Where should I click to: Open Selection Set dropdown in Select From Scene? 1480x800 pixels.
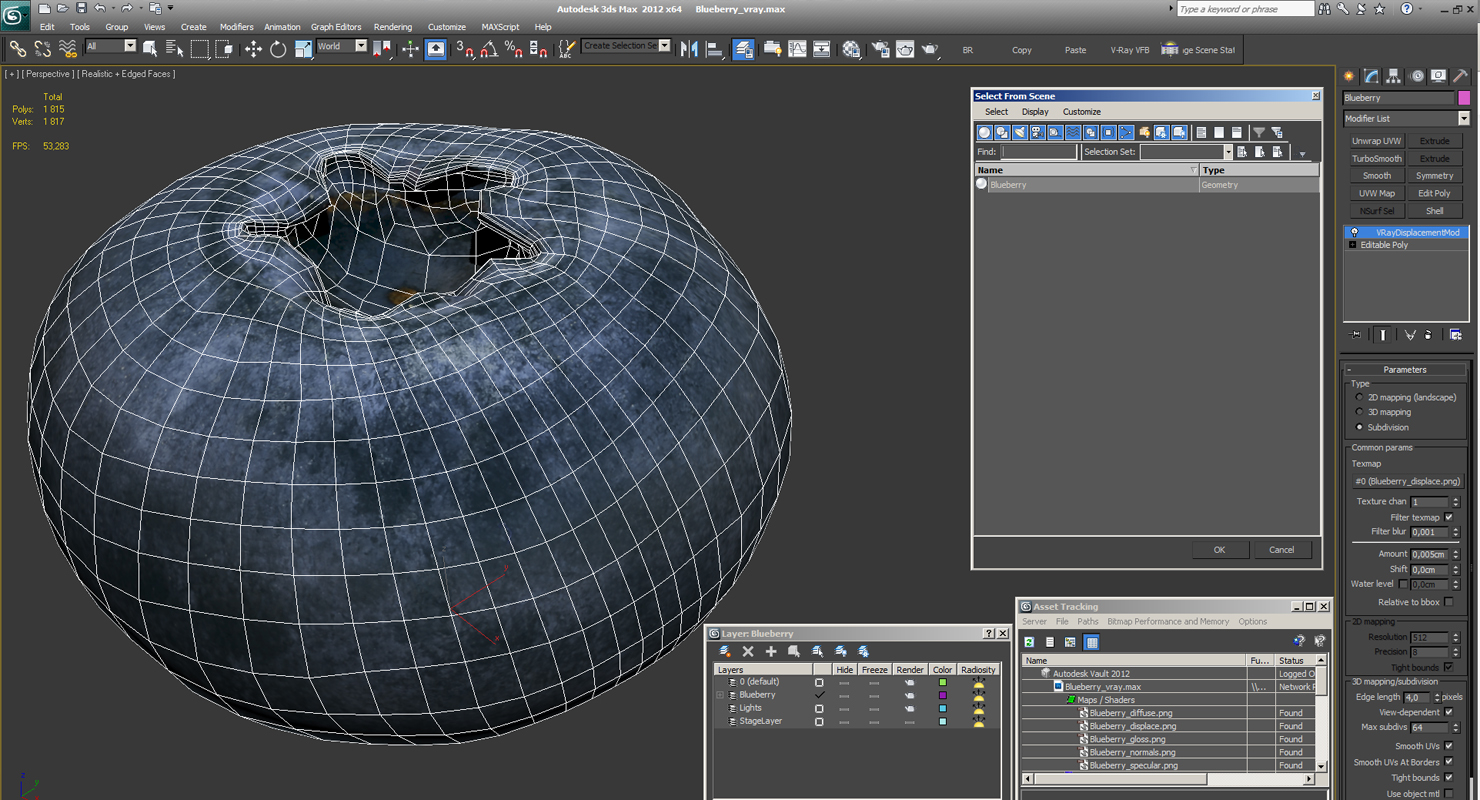[x=1228, y=152]
